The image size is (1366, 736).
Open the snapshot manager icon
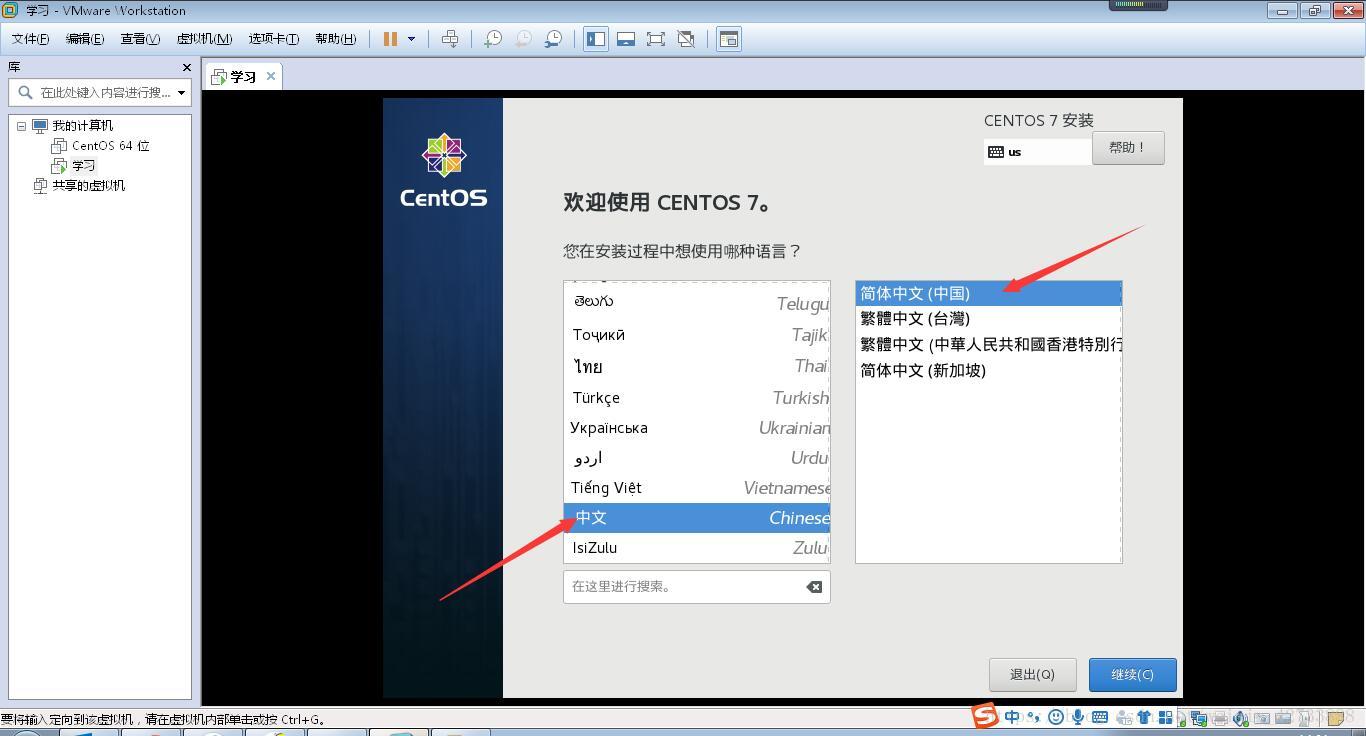tap(552, 39)
